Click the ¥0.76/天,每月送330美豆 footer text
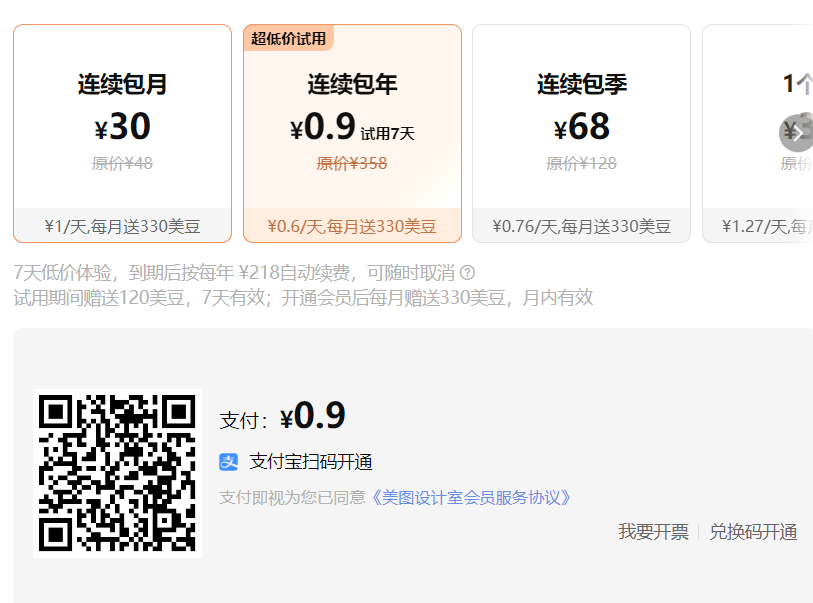Image resolution: width=813 pixels, height=603 pixels. point(581,227)
